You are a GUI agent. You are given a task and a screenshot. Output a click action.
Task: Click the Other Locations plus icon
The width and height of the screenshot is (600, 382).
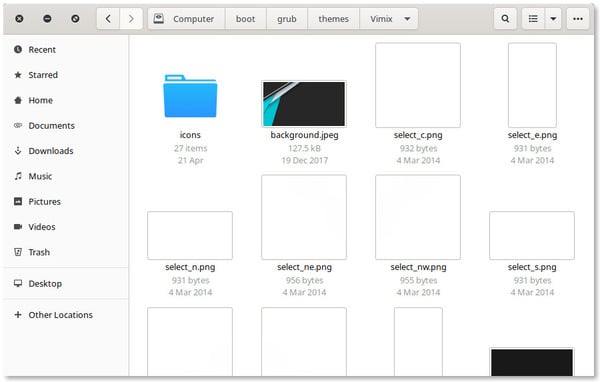click(18, 315)
